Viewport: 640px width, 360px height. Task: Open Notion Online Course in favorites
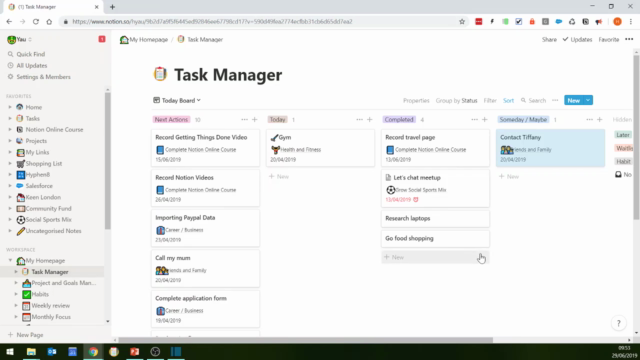coord(54,129)
